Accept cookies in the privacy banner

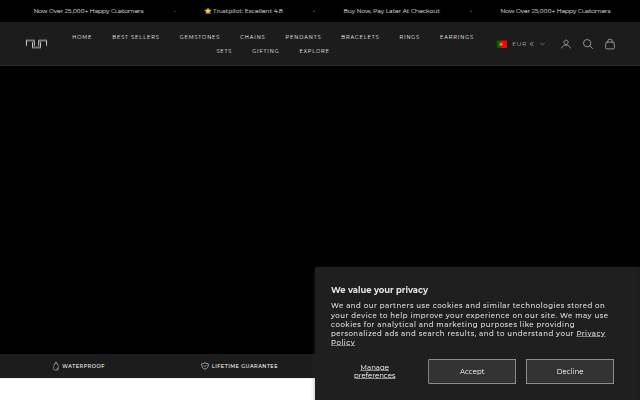472,371
